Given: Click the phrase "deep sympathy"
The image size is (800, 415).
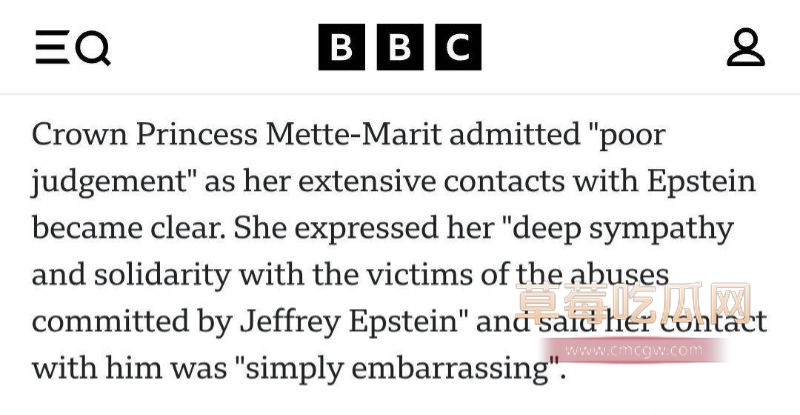Looking at the screenshot, I should coord(626,227).
